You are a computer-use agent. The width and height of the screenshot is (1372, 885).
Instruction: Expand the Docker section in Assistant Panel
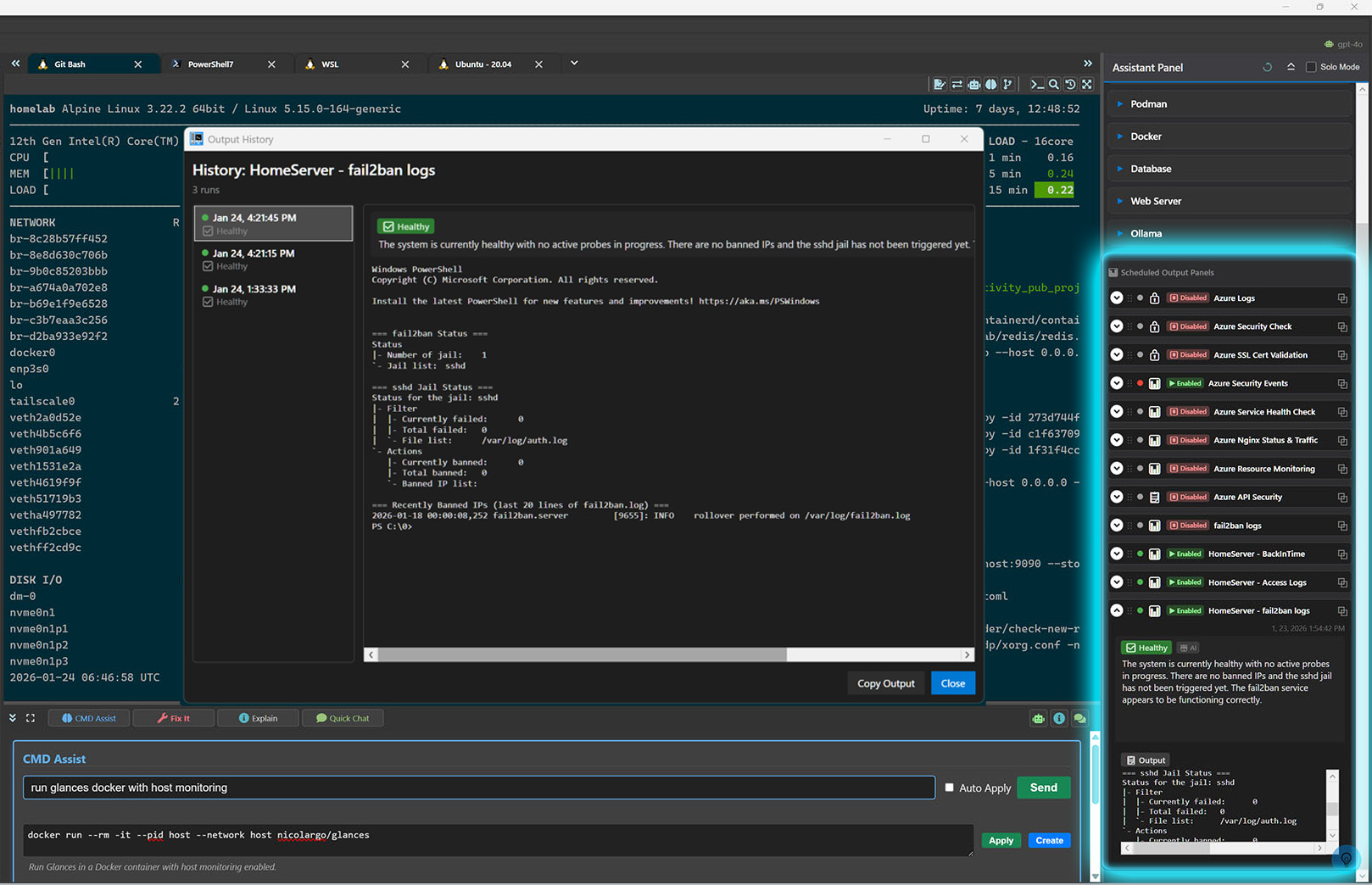(1146, 136)
